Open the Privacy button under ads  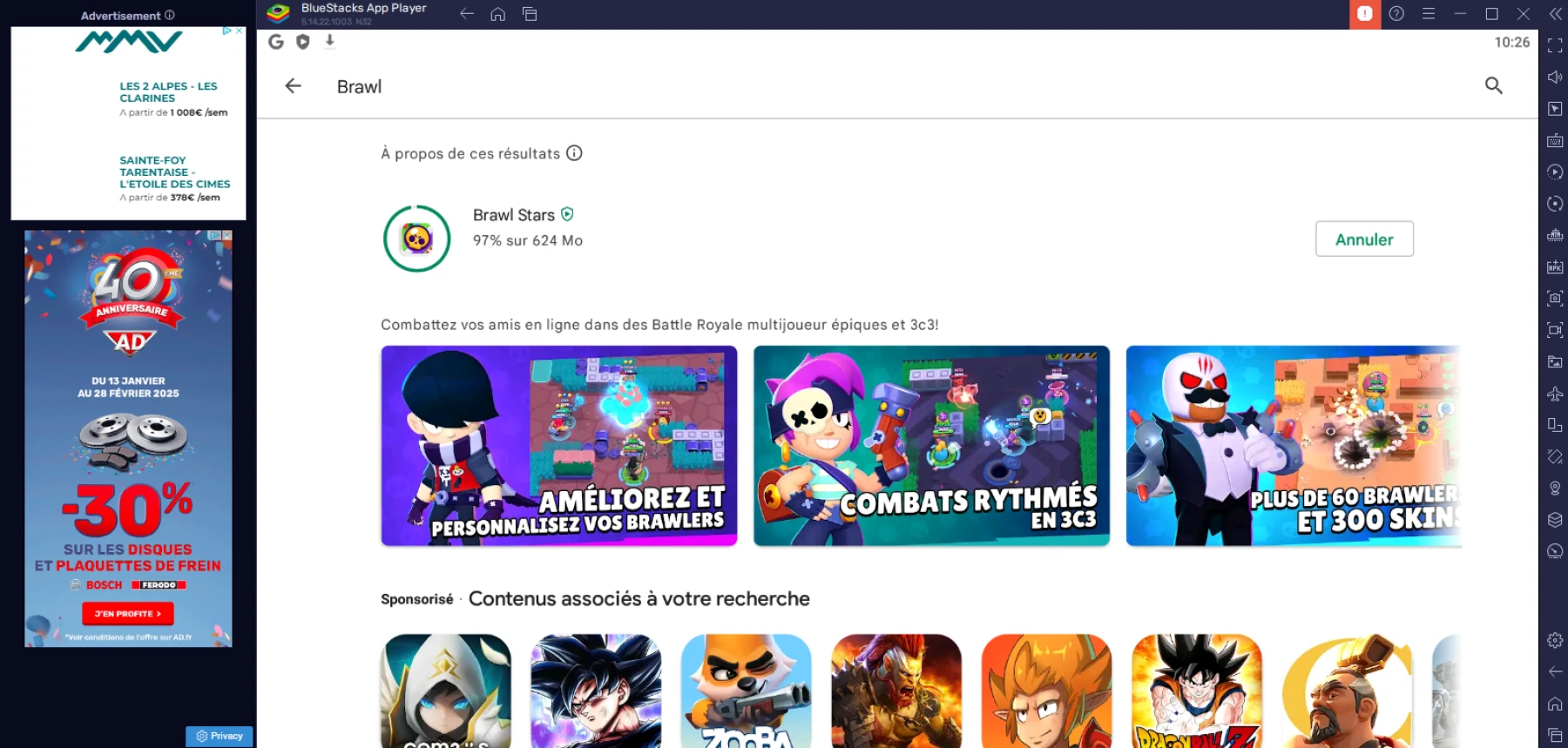click(220, 736)
